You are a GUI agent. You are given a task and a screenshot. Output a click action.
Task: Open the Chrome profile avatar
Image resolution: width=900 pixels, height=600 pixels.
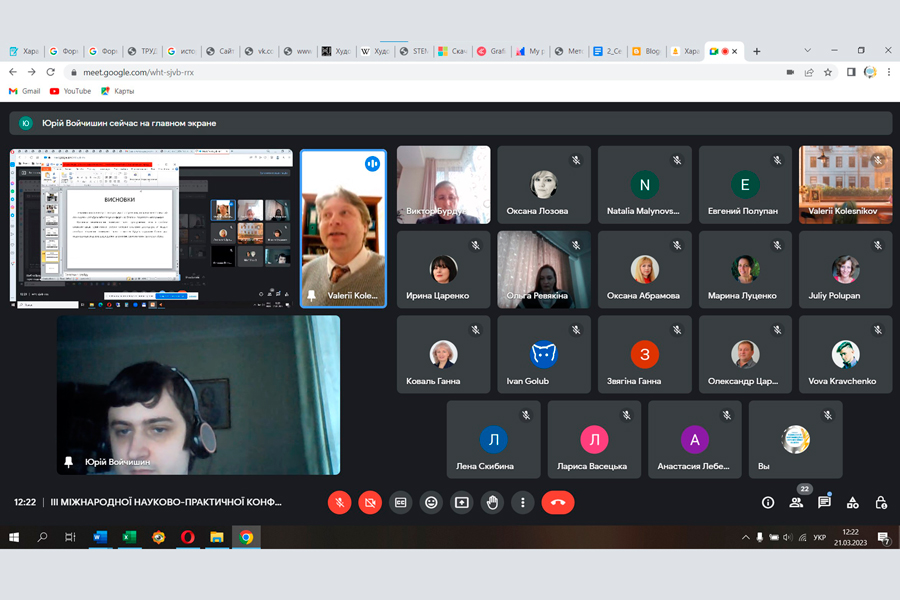point(870,72)
